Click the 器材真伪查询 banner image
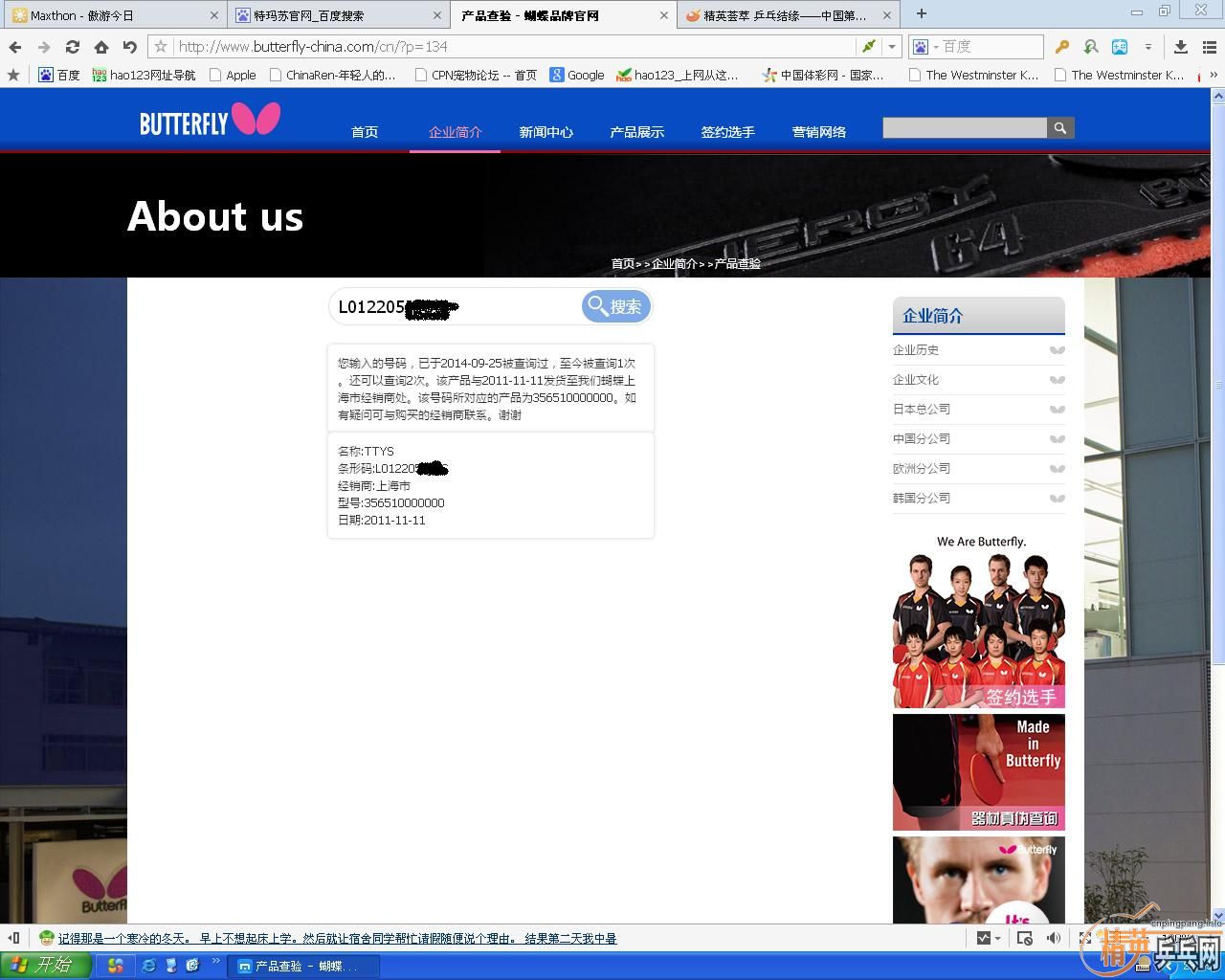Image resolution: width=1225 pixels, height=980 pixels. click(978, 772)
